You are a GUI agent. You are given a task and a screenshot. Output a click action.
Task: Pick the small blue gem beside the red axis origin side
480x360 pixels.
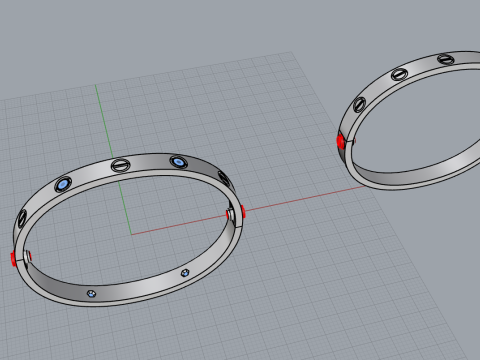(185, 273)
